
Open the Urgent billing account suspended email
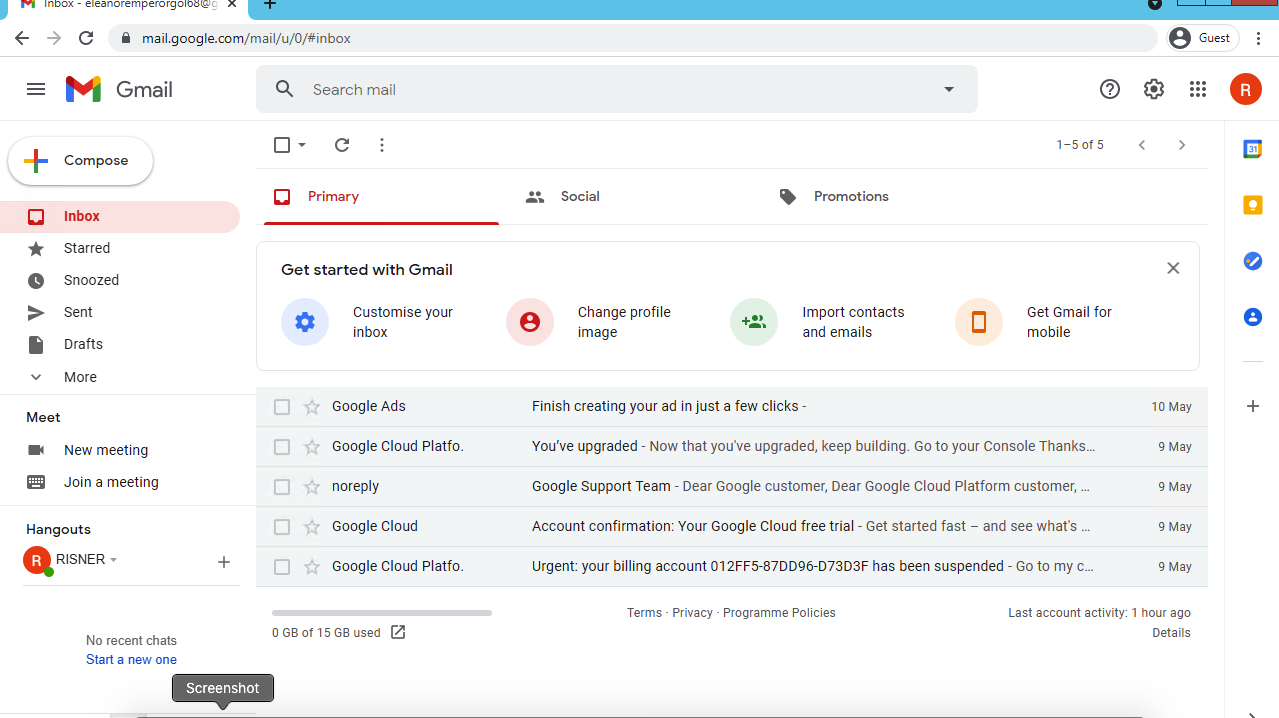[x=732, y=567]
